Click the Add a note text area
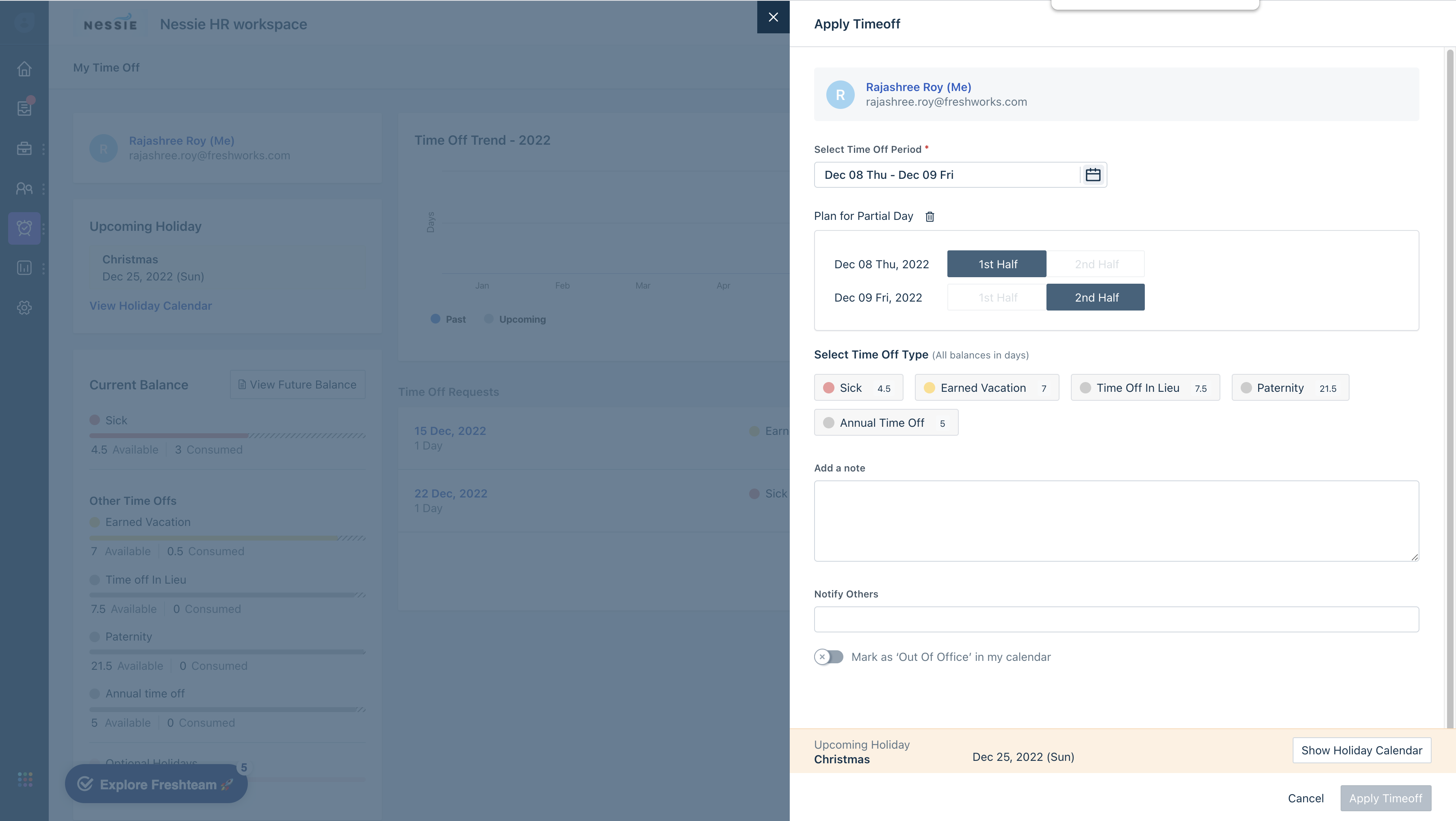Viewport: 1456px width, 821px height. (1116, 521)
